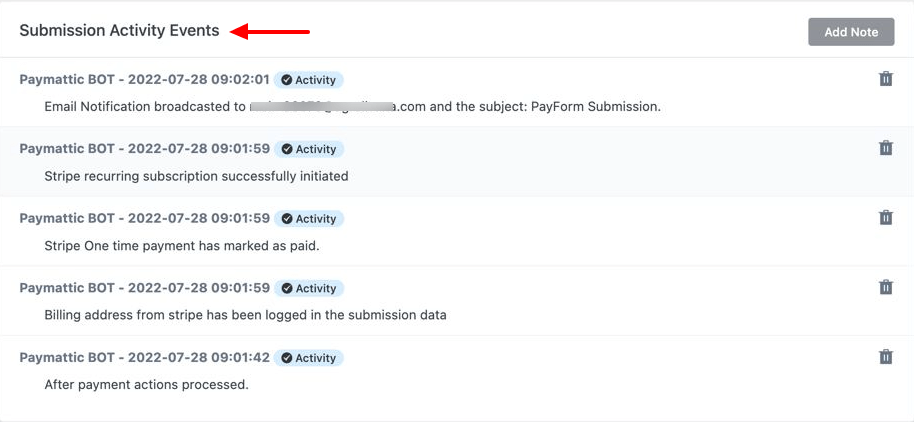Click the Paymattic BOT 09:02:01 entry title
Screen dimensions: 914x422
tap(145, 80)
